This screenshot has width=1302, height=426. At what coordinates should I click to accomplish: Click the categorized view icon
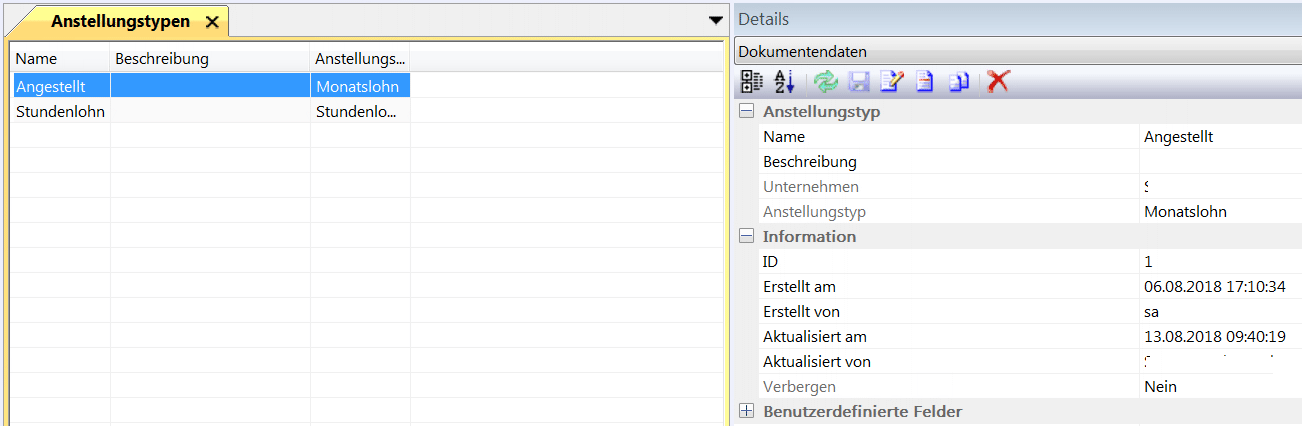[x=751, y=82]
